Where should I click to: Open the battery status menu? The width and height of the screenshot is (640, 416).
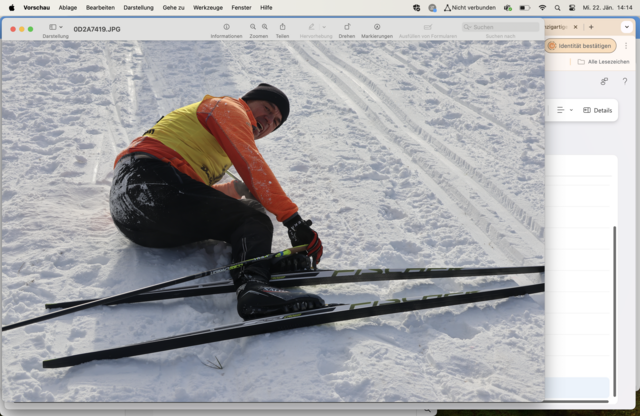click(x=525, y=7)
